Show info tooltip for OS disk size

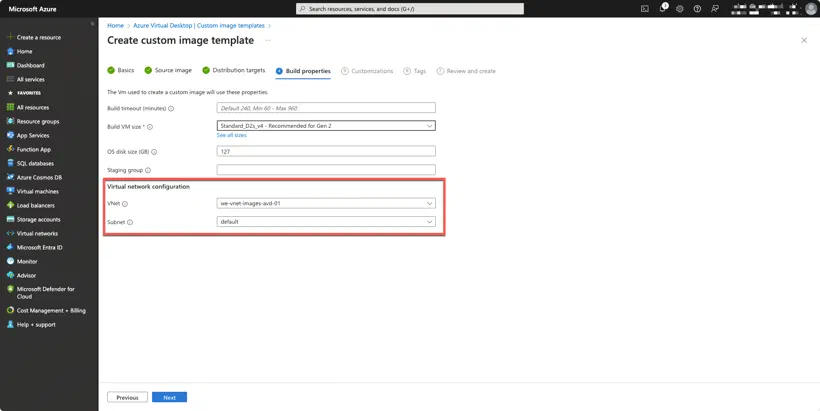[154, 152]
